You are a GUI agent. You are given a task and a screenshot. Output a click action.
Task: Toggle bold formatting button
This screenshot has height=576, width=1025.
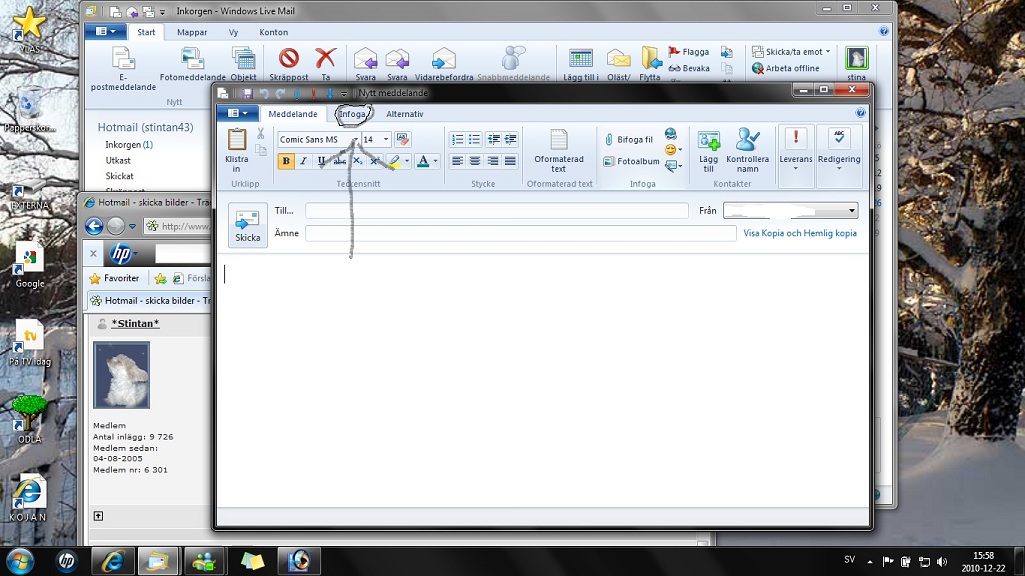click(x=286, y=161)
